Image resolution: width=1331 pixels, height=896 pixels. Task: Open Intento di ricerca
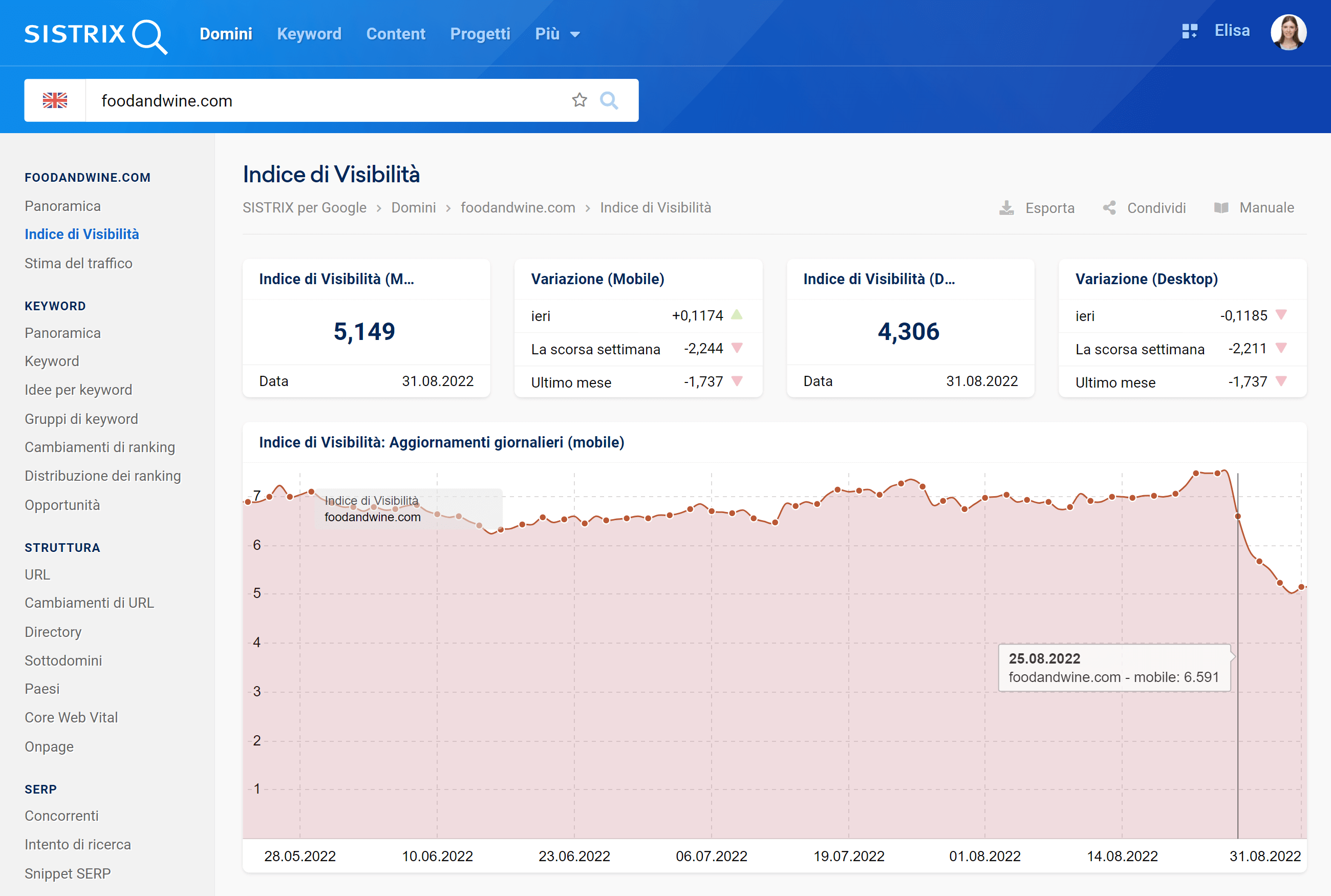coord(78,845)
